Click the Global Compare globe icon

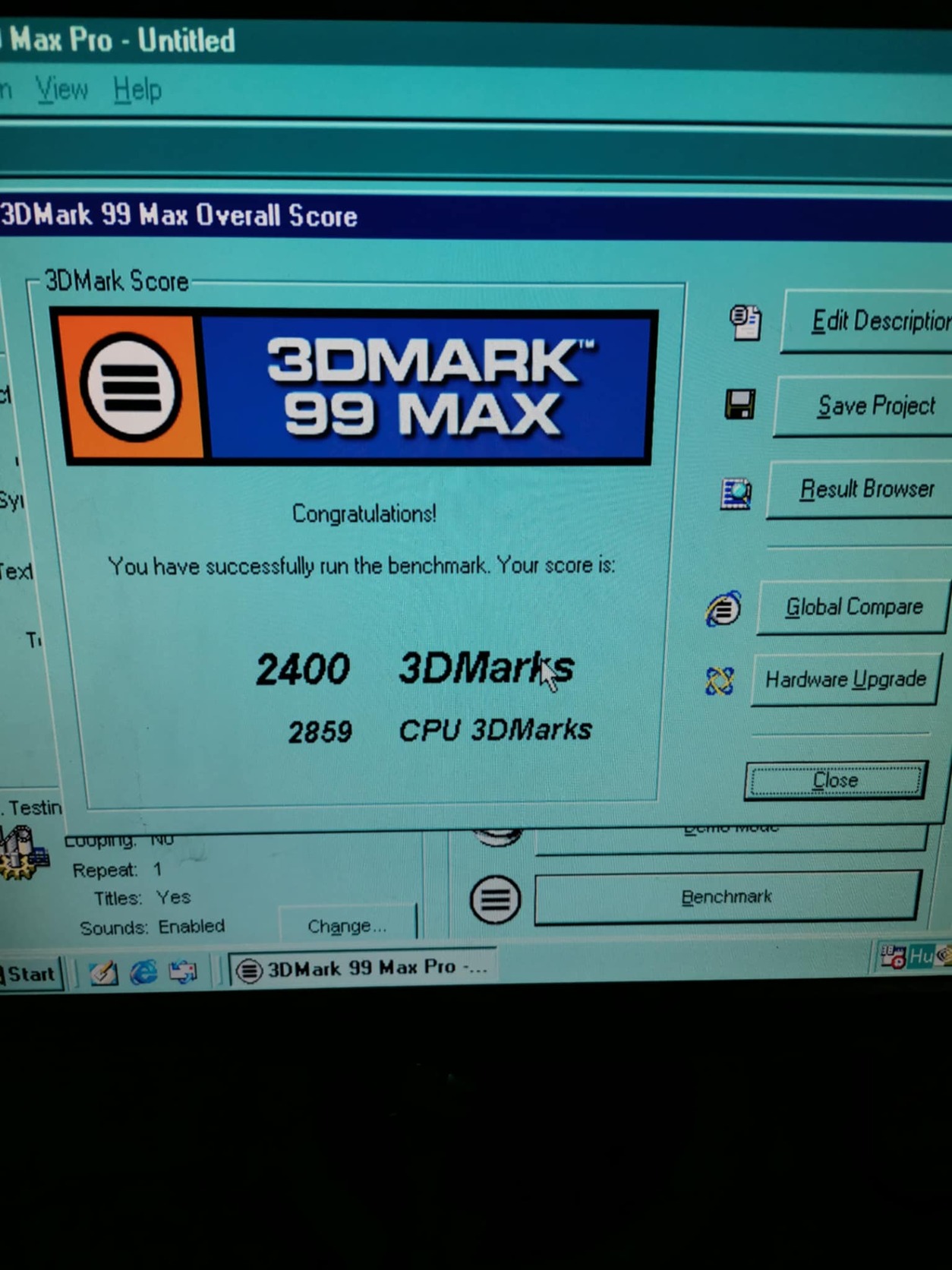pyautogui.click(x=723, y=608)
